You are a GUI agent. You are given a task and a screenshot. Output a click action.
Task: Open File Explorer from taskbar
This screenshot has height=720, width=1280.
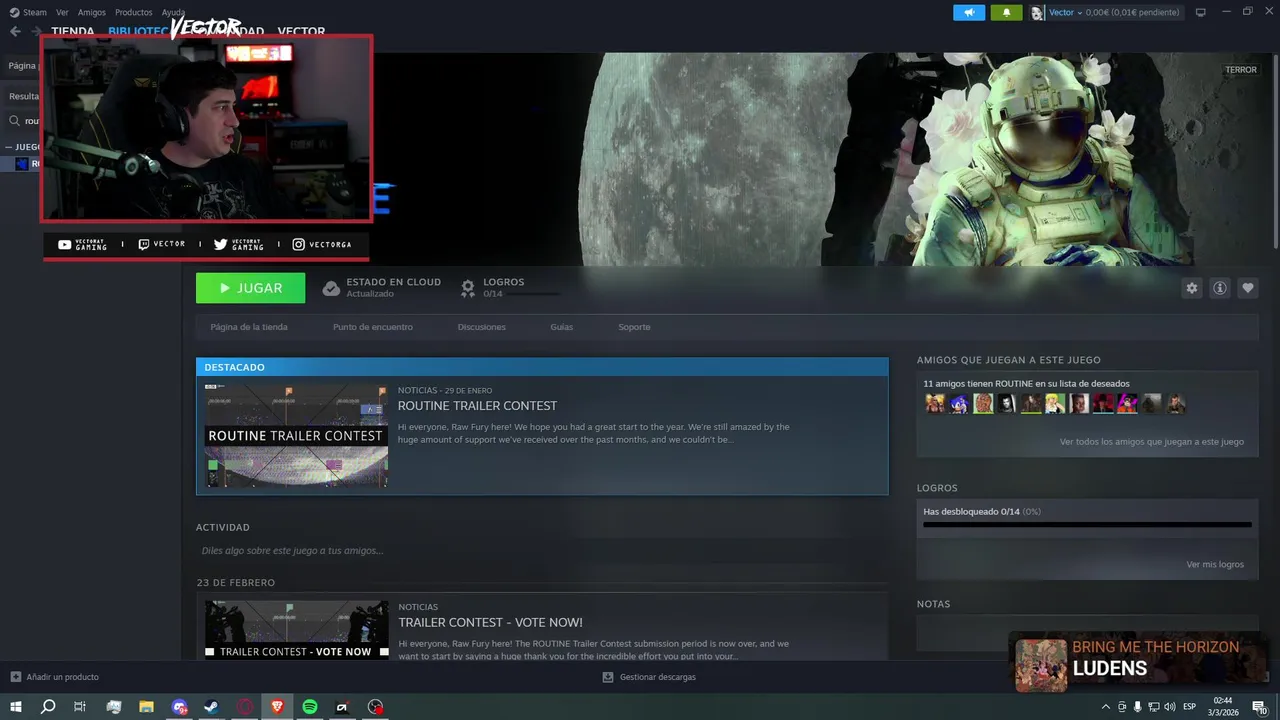tap(146, 707)
